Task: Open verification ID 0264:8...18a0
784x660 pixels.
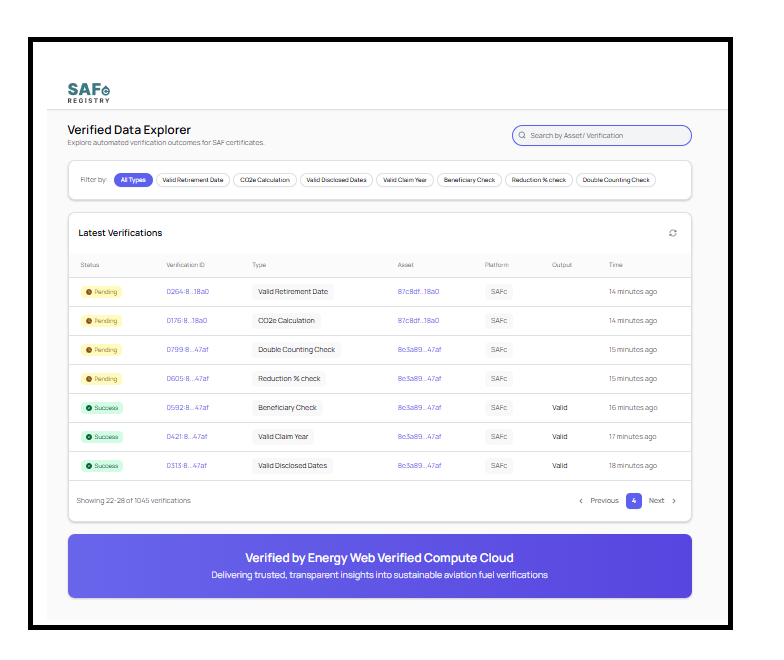Action: [x=188, y=292]
